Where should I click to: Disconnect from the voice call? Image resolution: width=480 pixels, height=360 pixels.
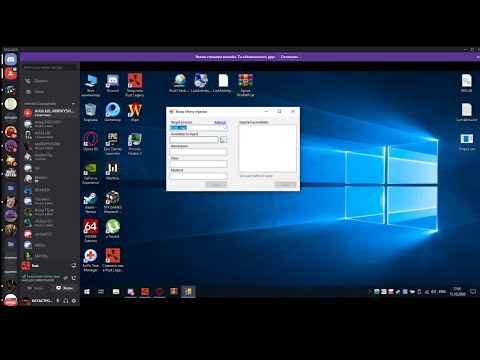click(x=74, y=278)
